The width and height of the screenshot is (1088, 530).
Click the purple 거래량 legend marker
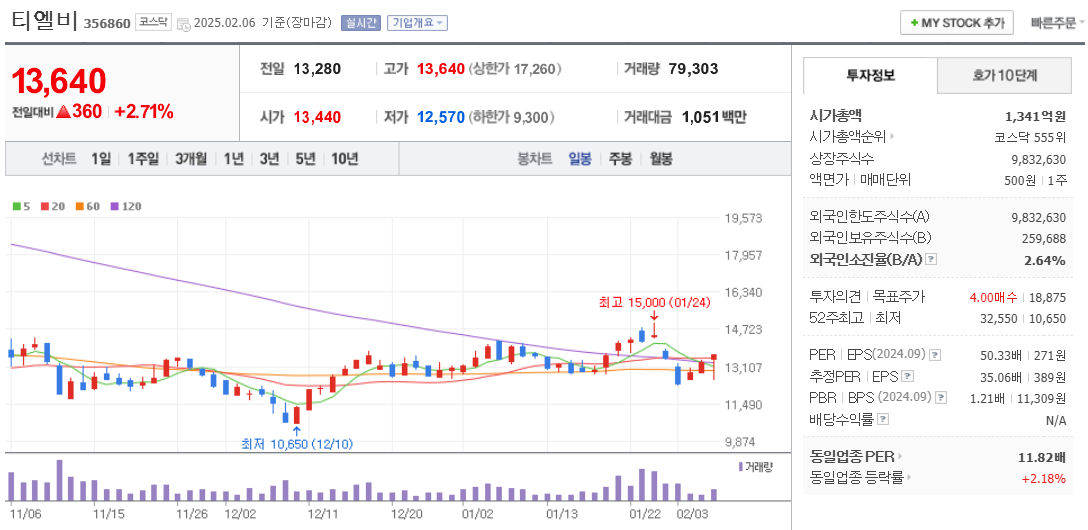point(741,466)
